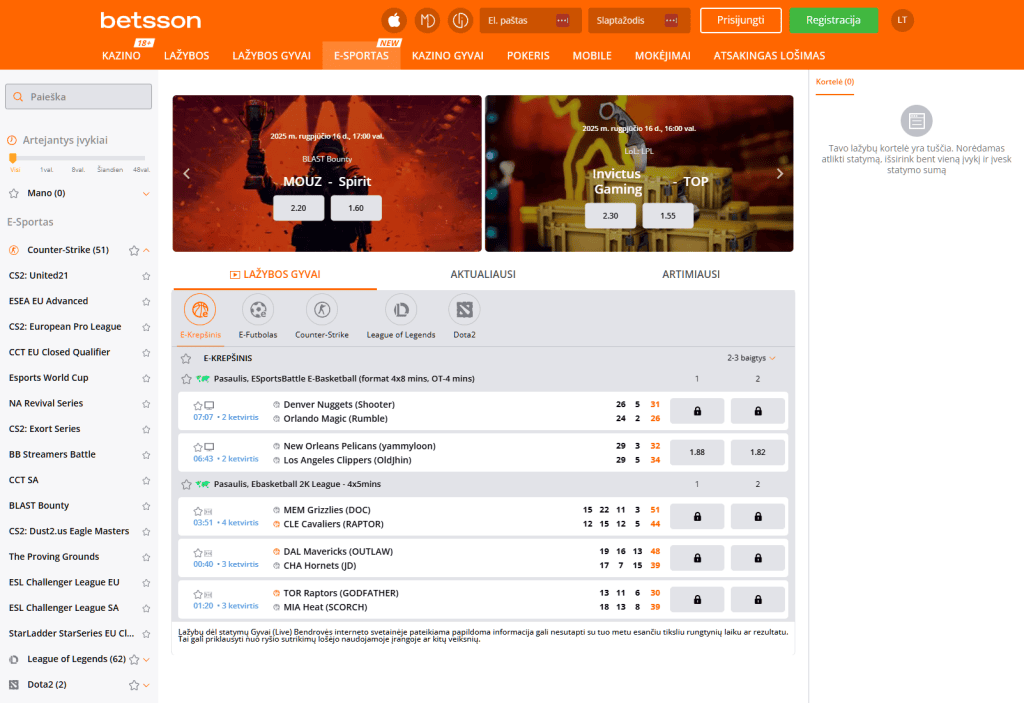Click the third round header login icon

click(460, 20)
